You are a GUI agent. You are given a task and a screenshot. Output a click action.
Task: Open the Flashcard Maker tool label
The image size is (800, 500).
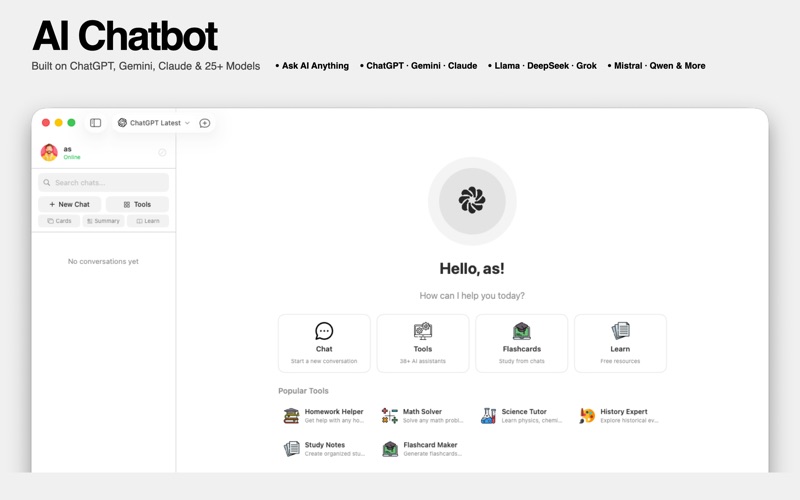pos(430,444)
